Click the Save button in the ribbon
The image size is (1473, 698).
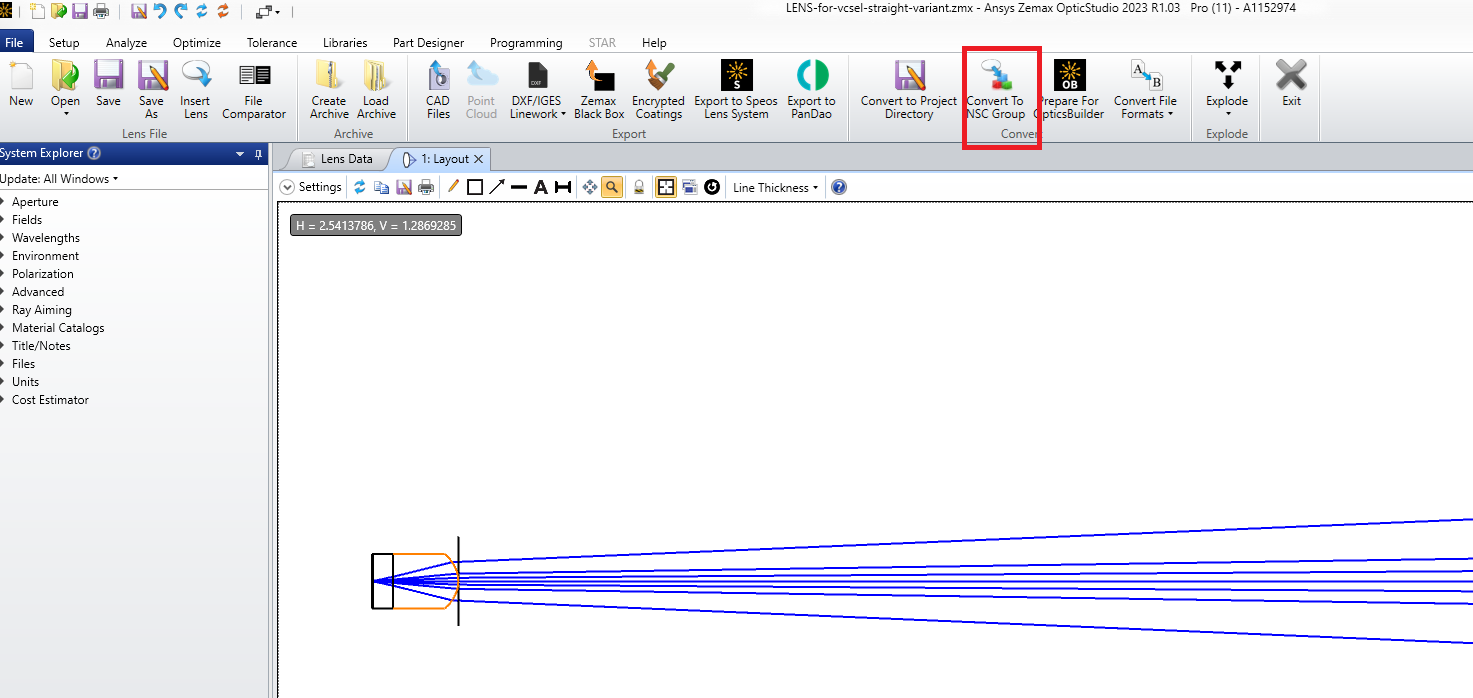point(108,84)
